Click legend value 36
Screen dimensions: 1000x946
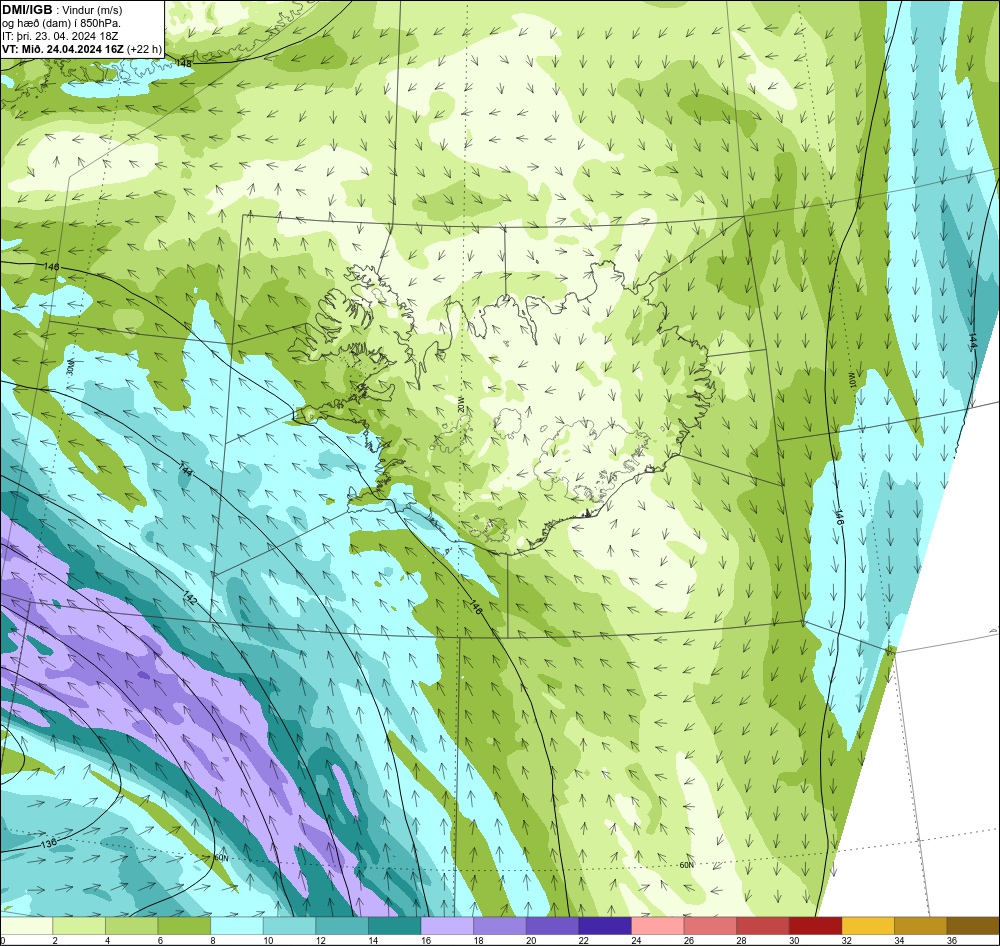[x=952, y=940]
